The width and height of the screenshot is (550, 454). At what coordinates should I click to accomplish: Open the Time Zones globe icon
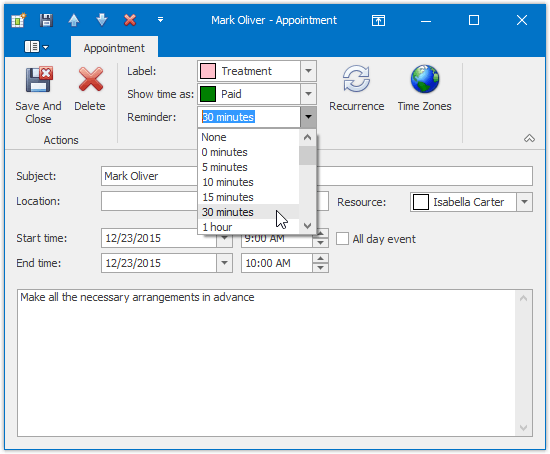click(x=424, y=79)
